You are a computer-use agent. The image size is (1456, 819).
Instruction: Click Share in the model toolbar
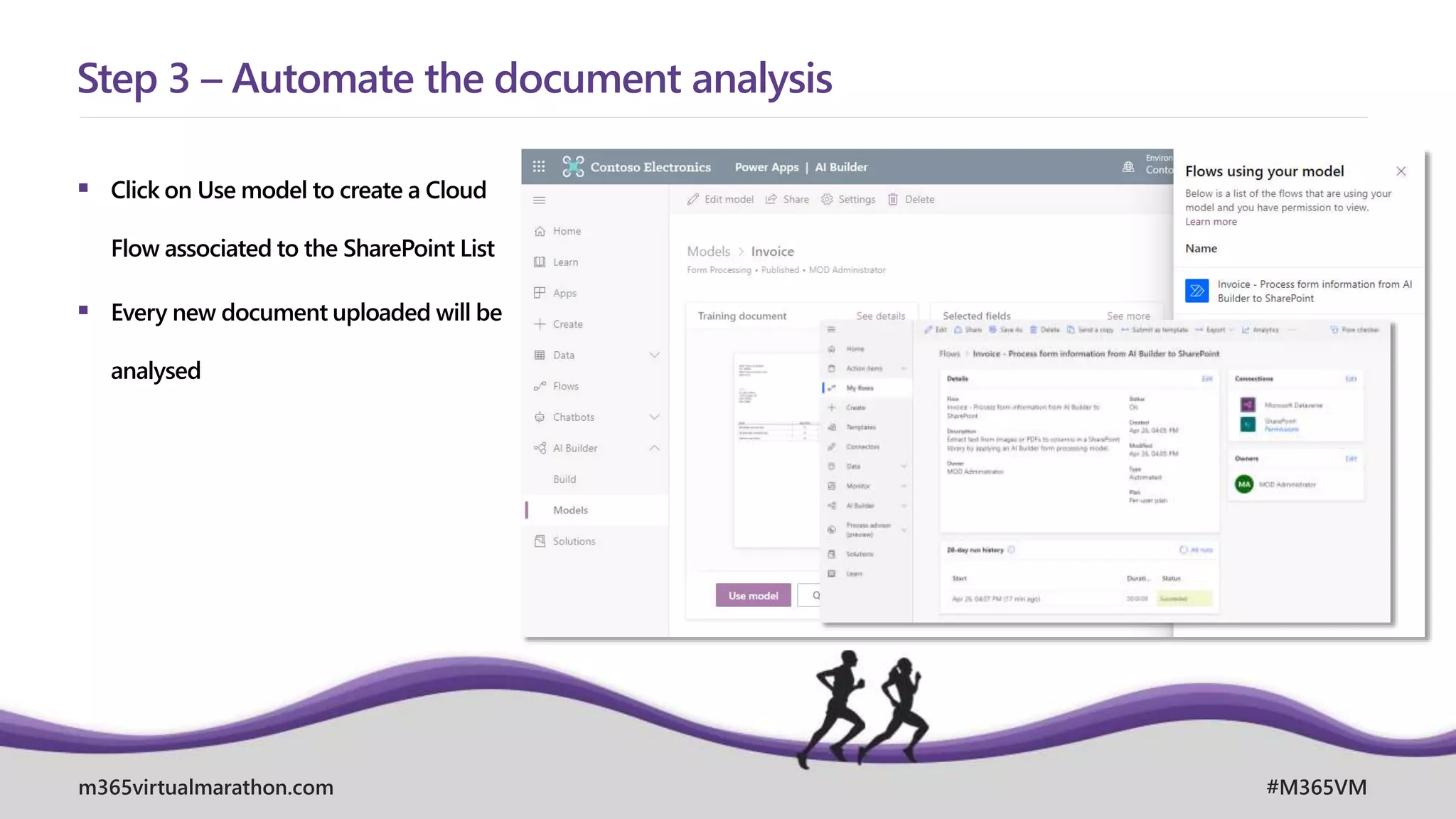pyautogui.click(x=787, y=199)
